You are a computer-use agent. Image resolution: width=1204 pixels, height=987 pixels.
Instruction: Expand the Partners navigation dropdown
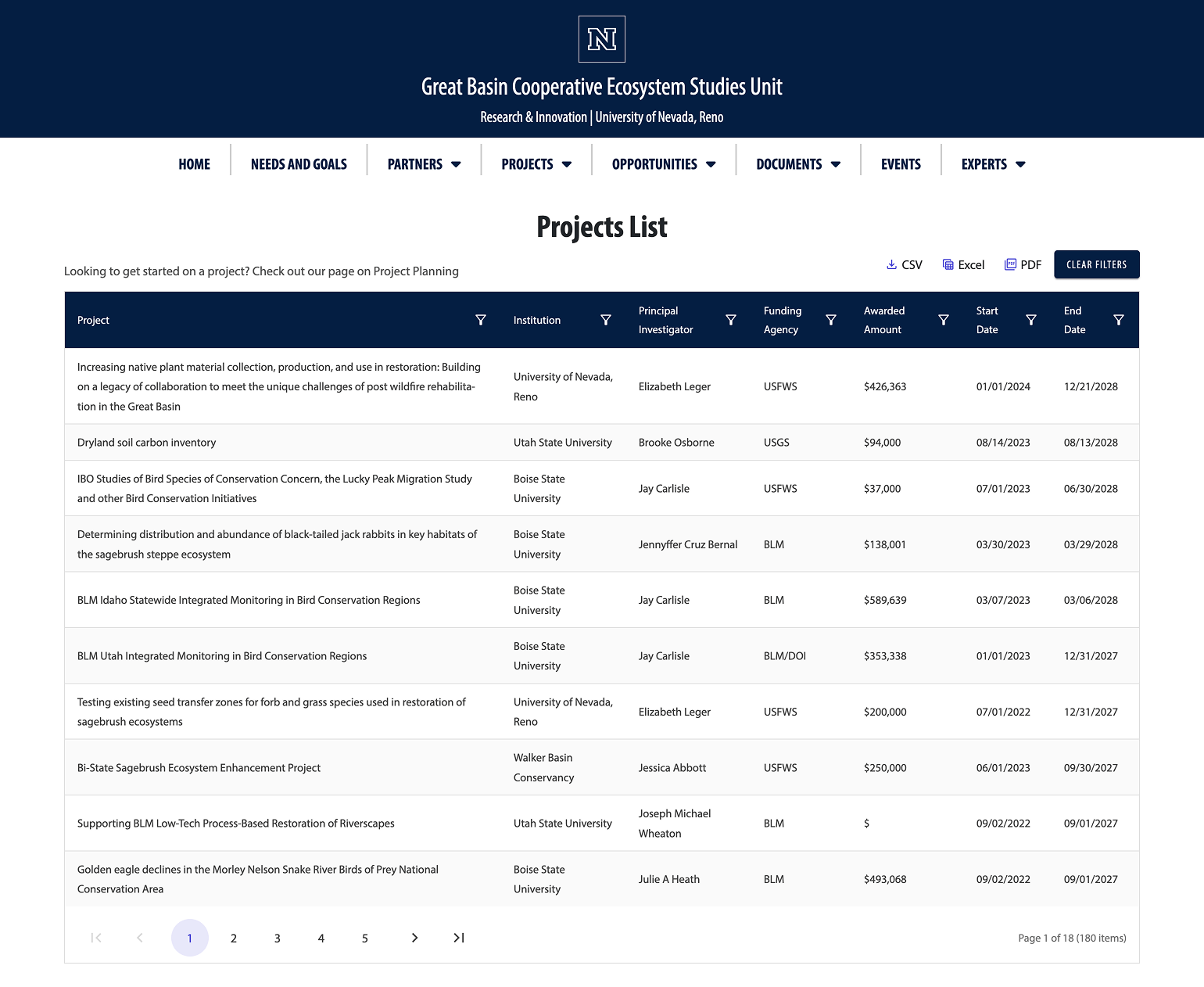[423, 164]
